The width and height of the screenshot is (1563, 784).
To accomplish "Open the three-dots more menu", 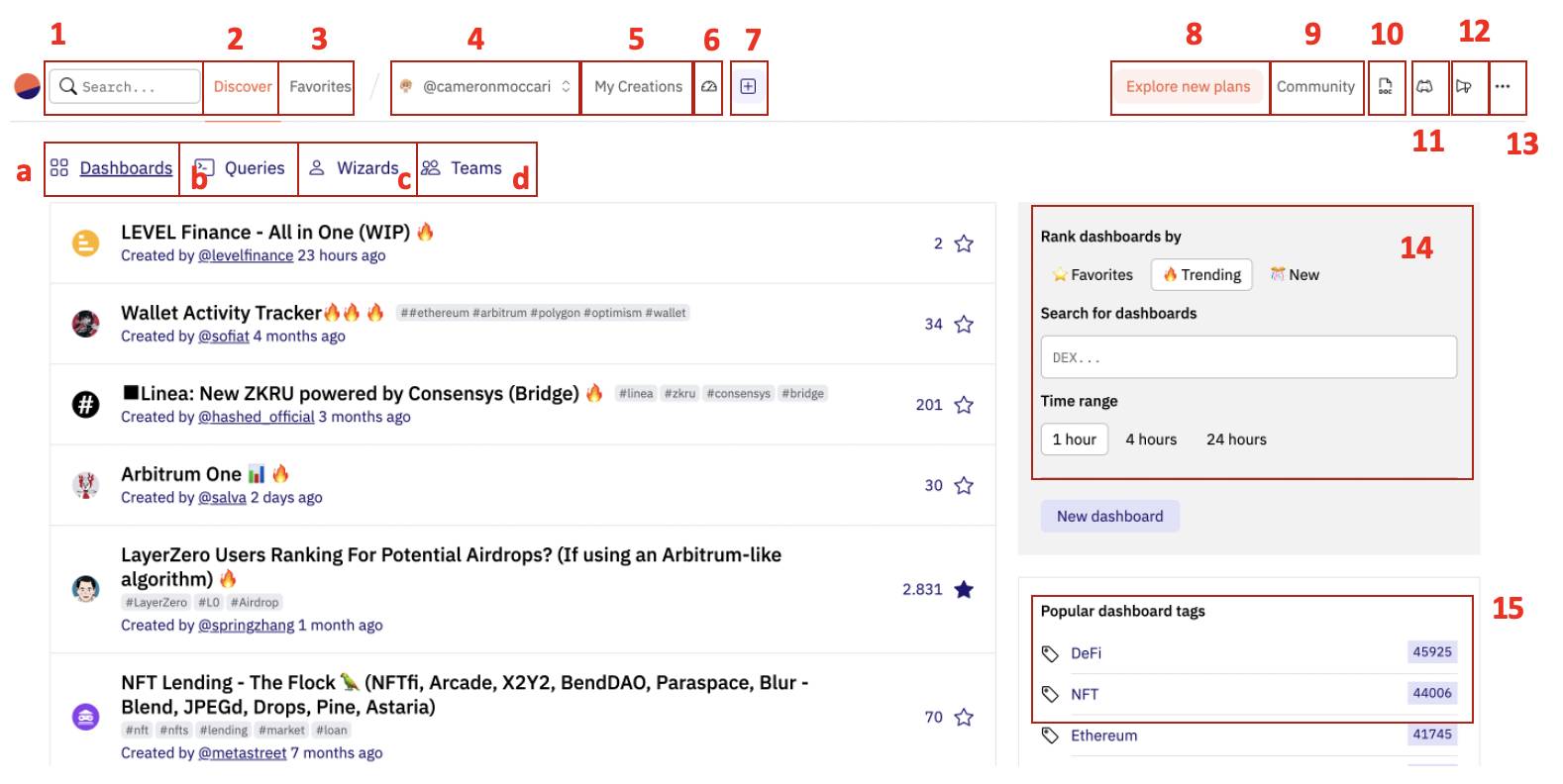I will (x=1503, y=87).
